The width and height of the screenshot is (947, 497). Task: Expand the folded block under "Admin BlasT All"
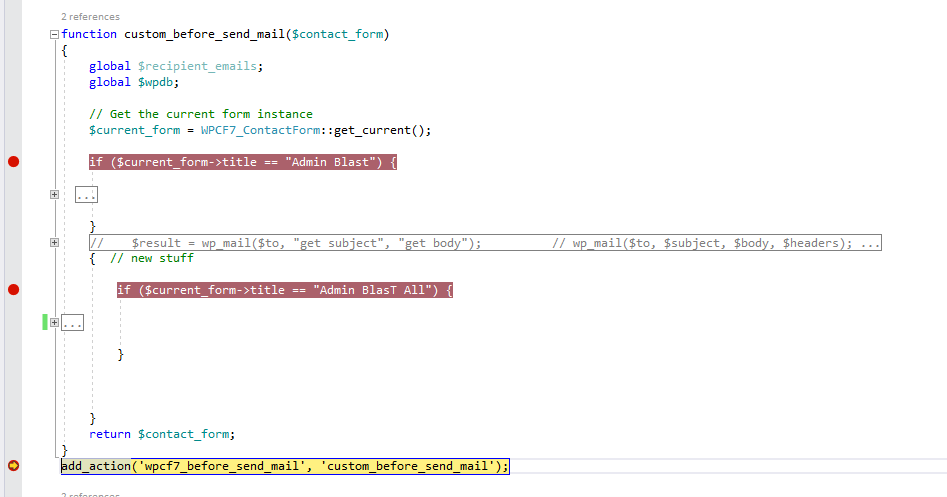point(54,322)
